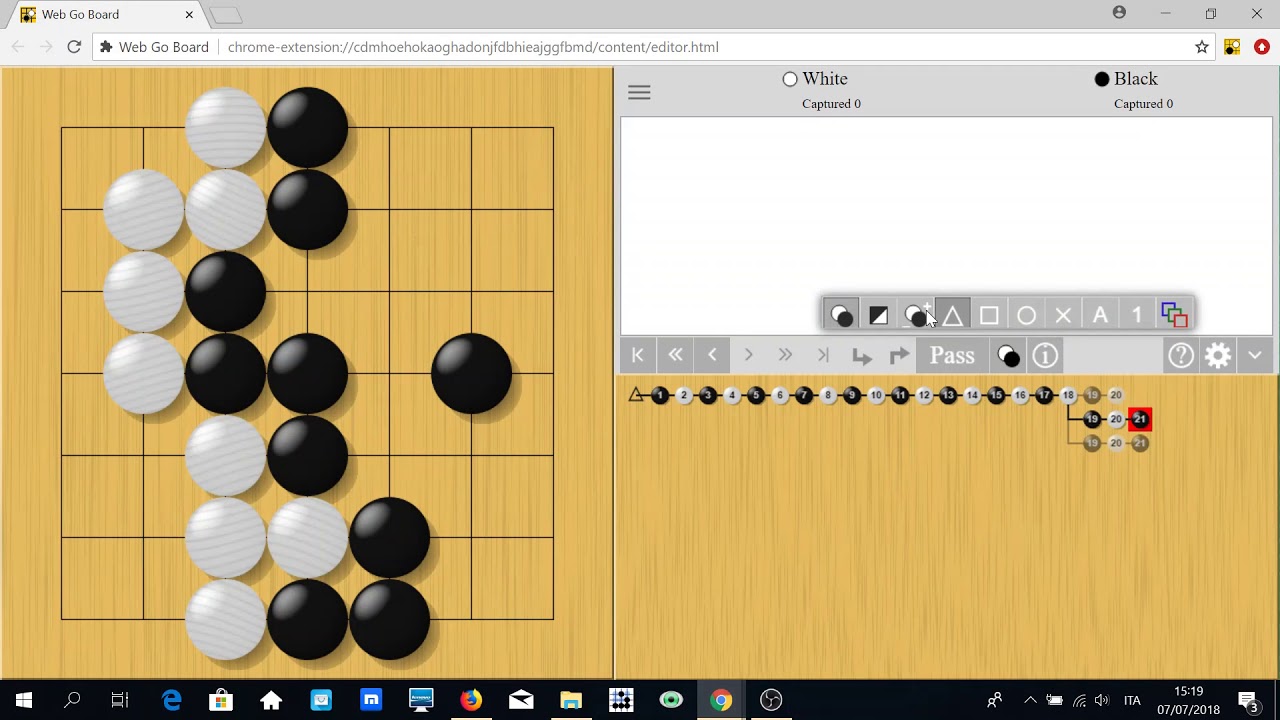This screenshot has width=1280, height=720.
Task: Click the Pass button
Action: pyautogui.click(x=952, y=355)
